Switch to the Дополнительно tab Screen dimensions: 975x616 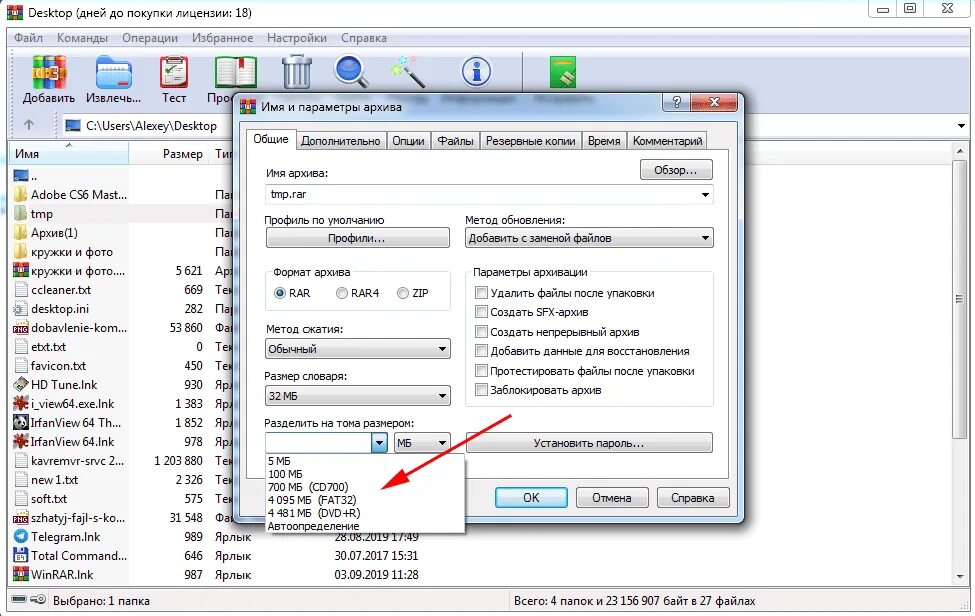tap(341, 141)
